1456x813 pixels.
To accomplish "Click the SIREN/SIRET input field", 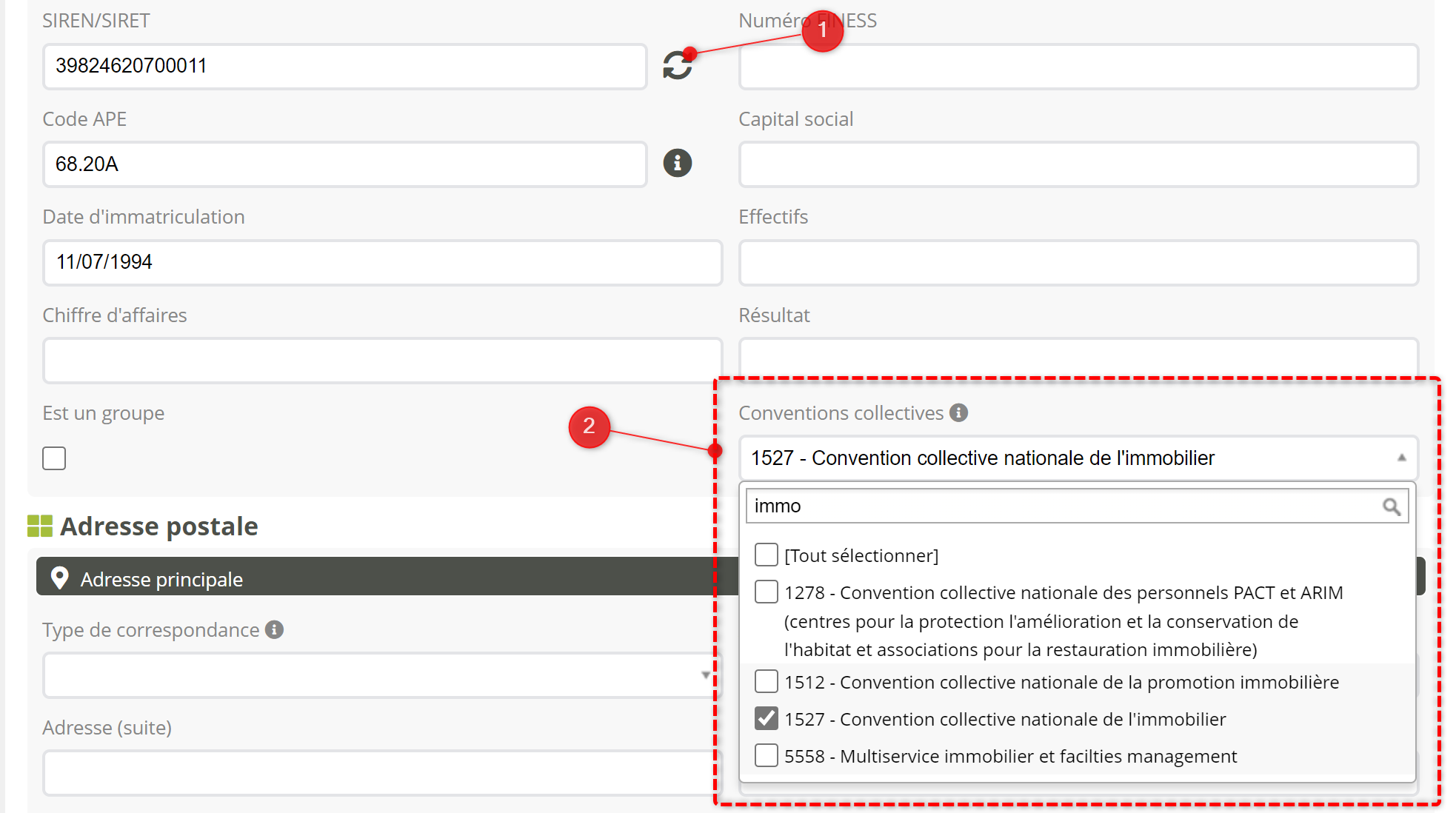I will [x=344, y=67].
